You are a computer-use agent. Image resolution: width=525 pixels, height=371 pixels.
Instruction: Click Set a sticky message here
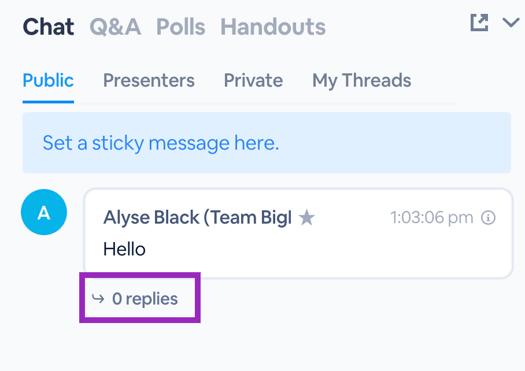pyautogui.click(x=161, y=143)
